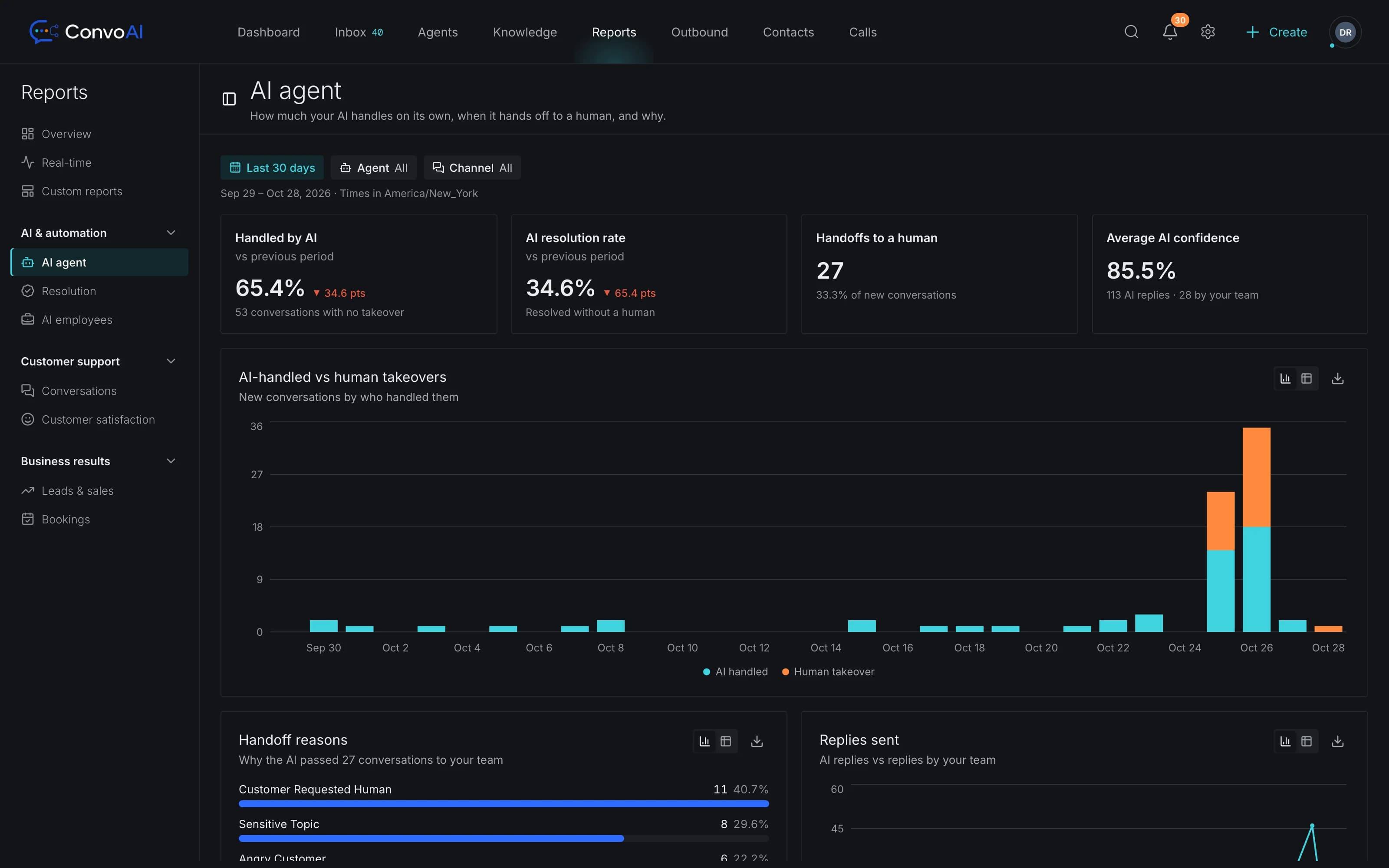Open the DR user avatar menu
Image resolution: width=1389 pixels, height=868 pixels.
pyautogui.click(x=1345, y=32)
